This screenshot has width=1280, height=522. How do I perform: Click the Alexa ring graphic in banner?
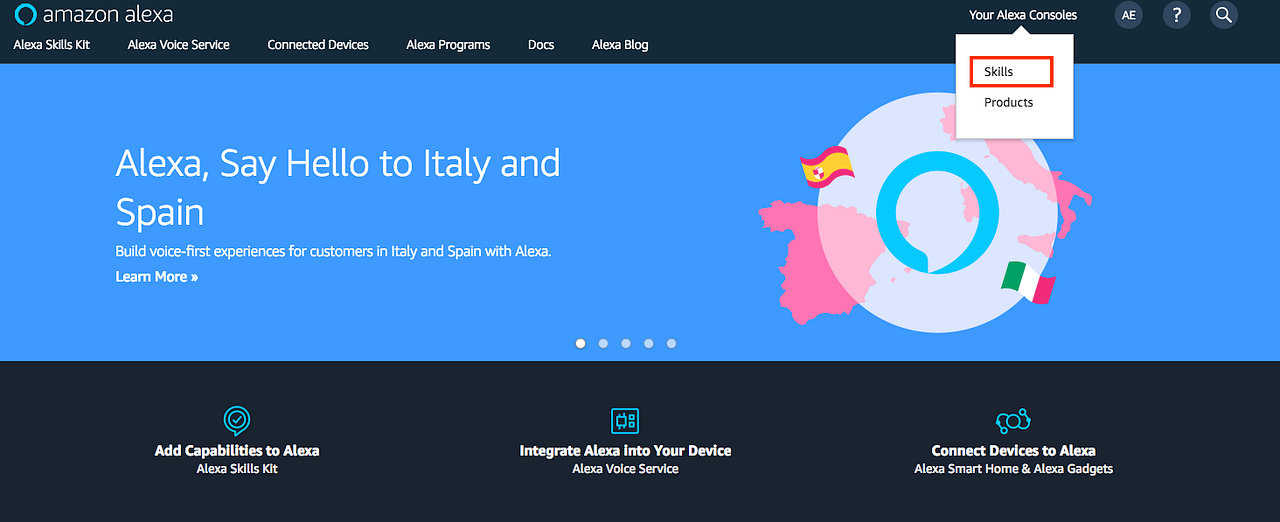point(937,213)
